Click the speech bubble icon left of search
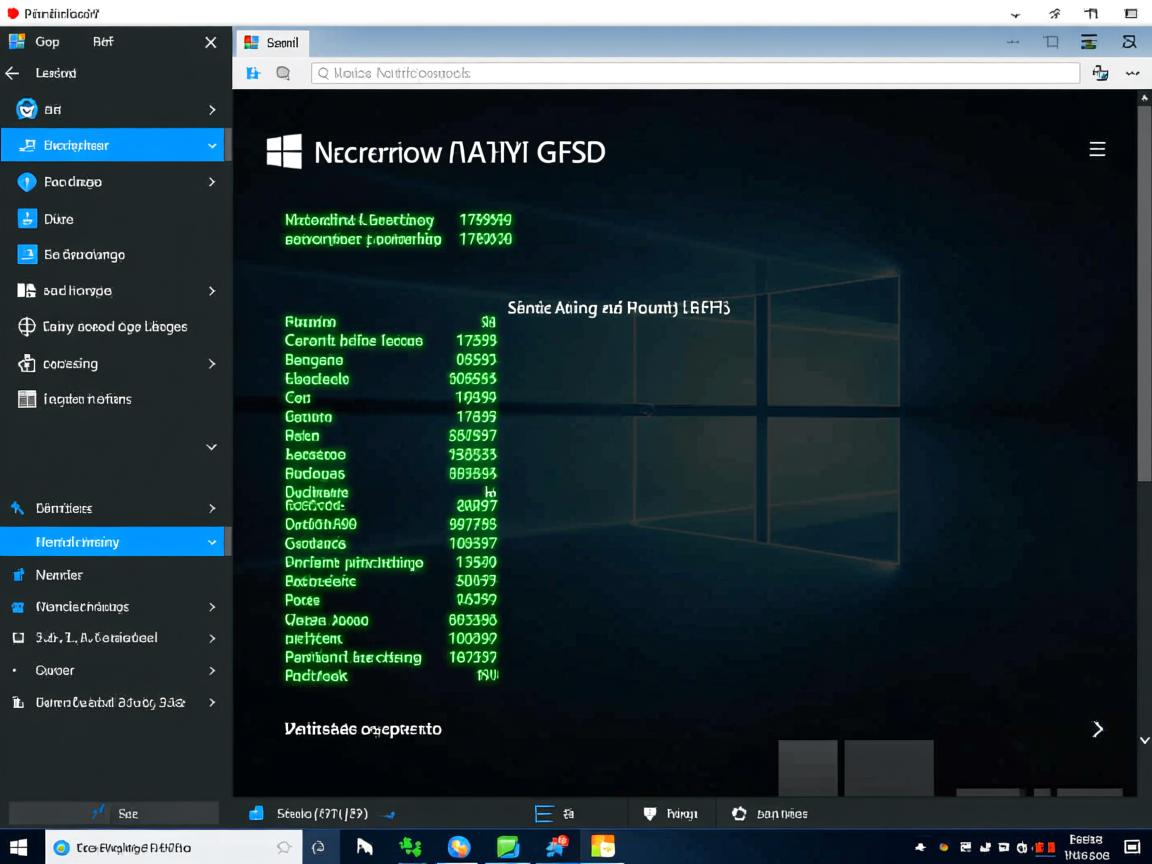 [x=283, y=73]
